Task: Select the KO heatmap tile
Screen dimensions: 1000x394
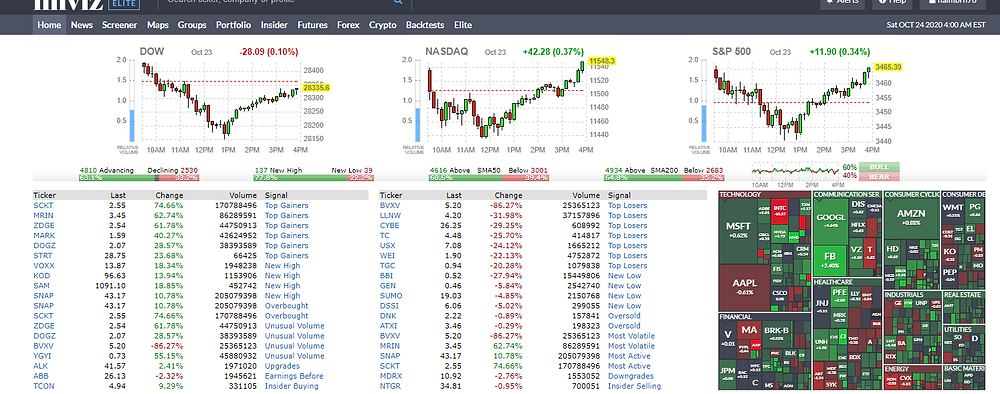Action: click(x=950, y=254)
